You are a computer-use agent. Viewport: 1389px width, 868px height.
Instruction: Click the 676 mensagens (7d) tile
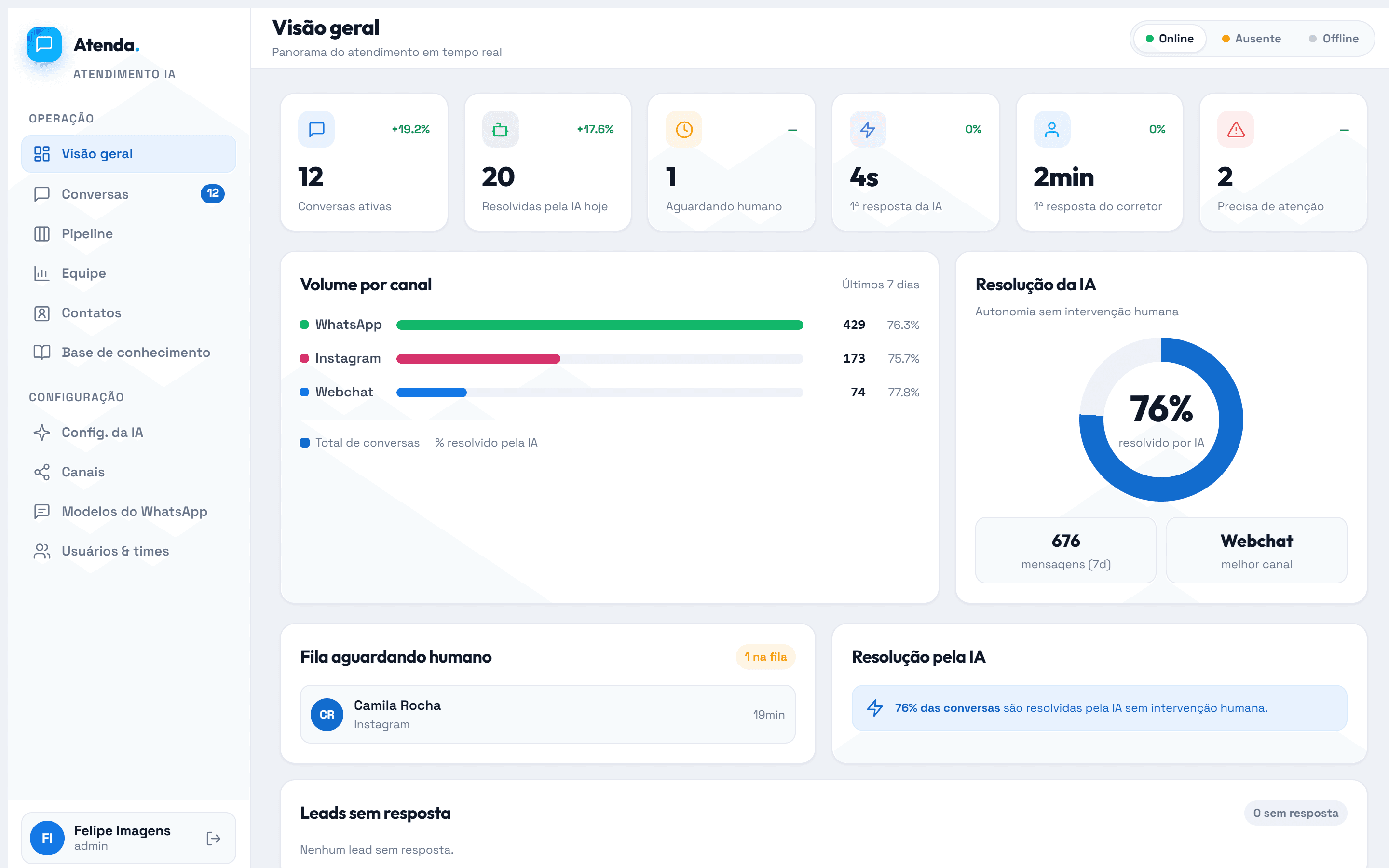click(1066, 551)
